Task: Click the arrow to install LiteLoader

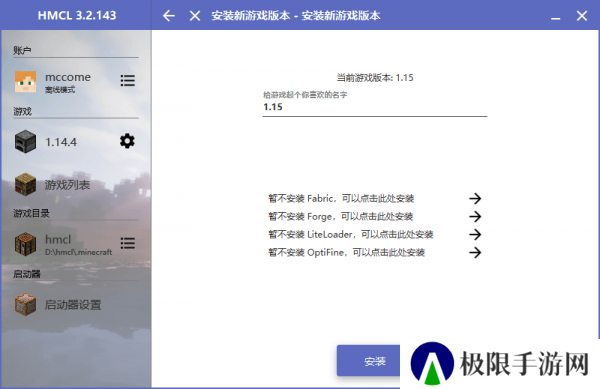Action: [x=475, y=234]
